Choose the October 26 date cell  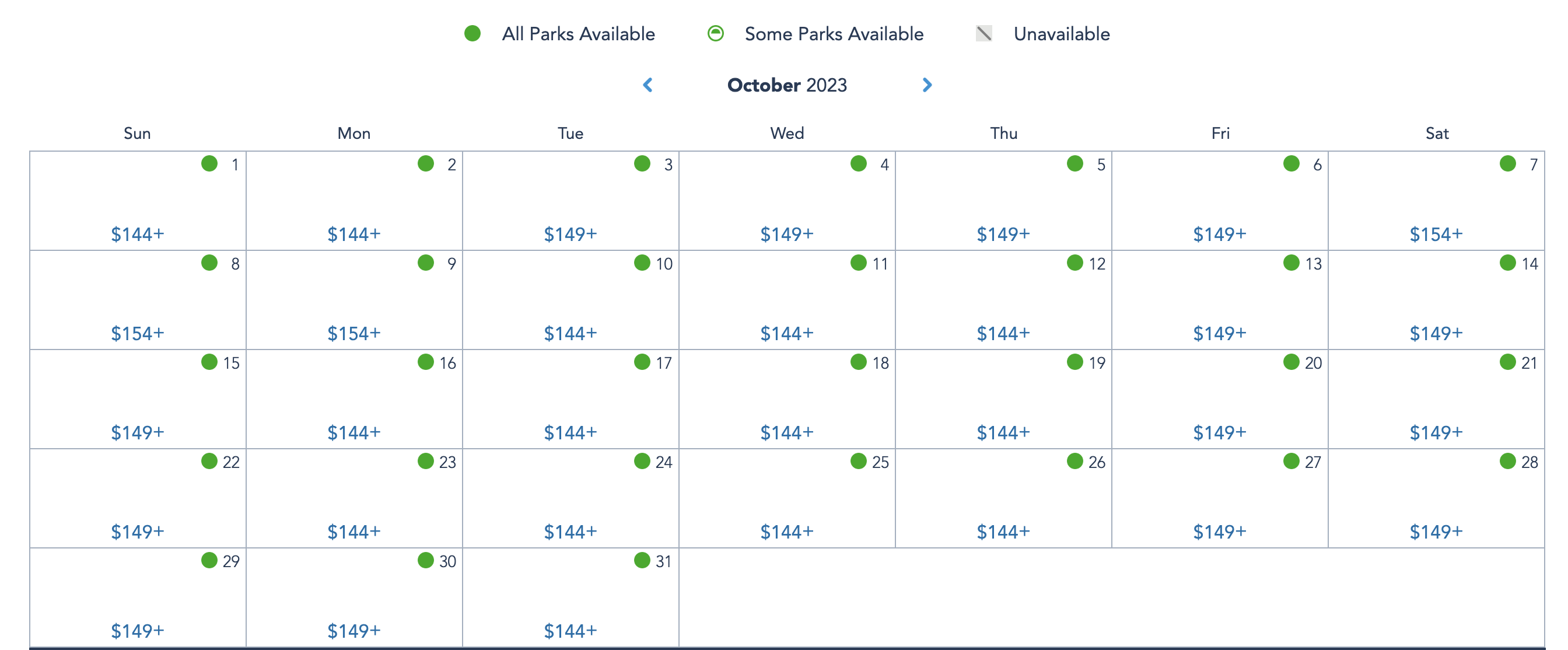1003,498
